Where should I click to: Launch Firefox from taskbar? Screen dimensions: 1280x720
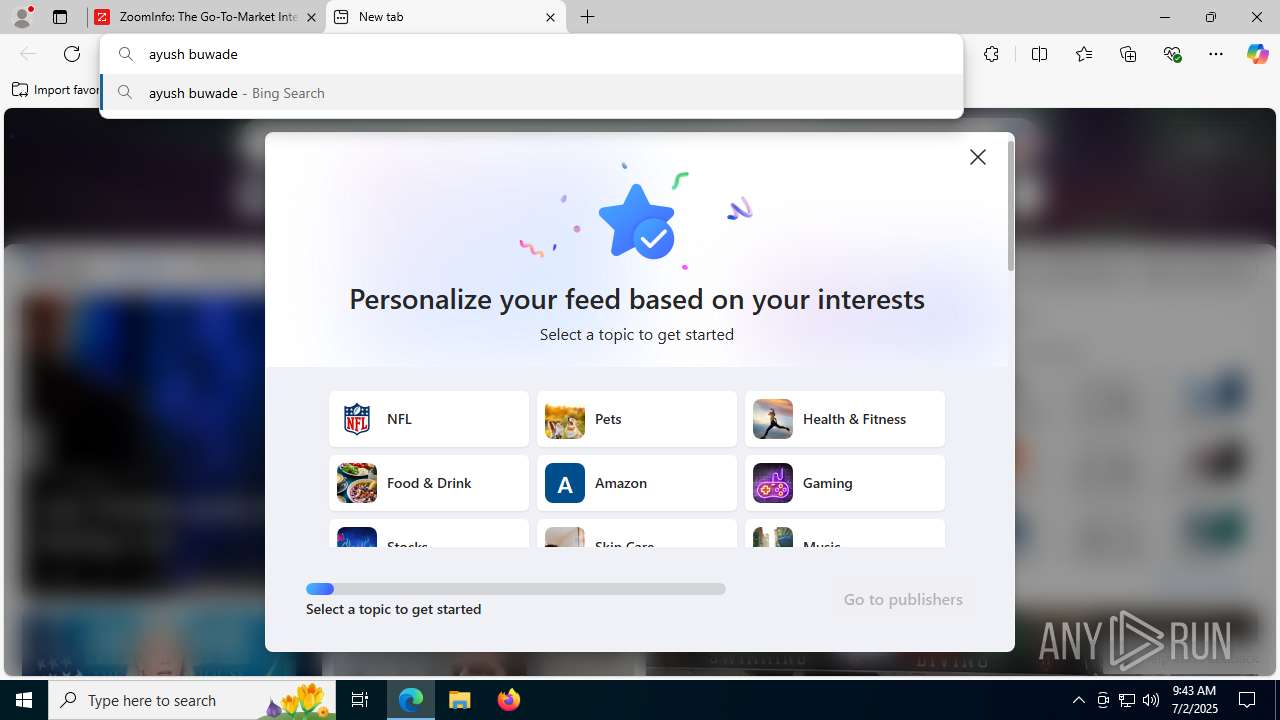509,700
